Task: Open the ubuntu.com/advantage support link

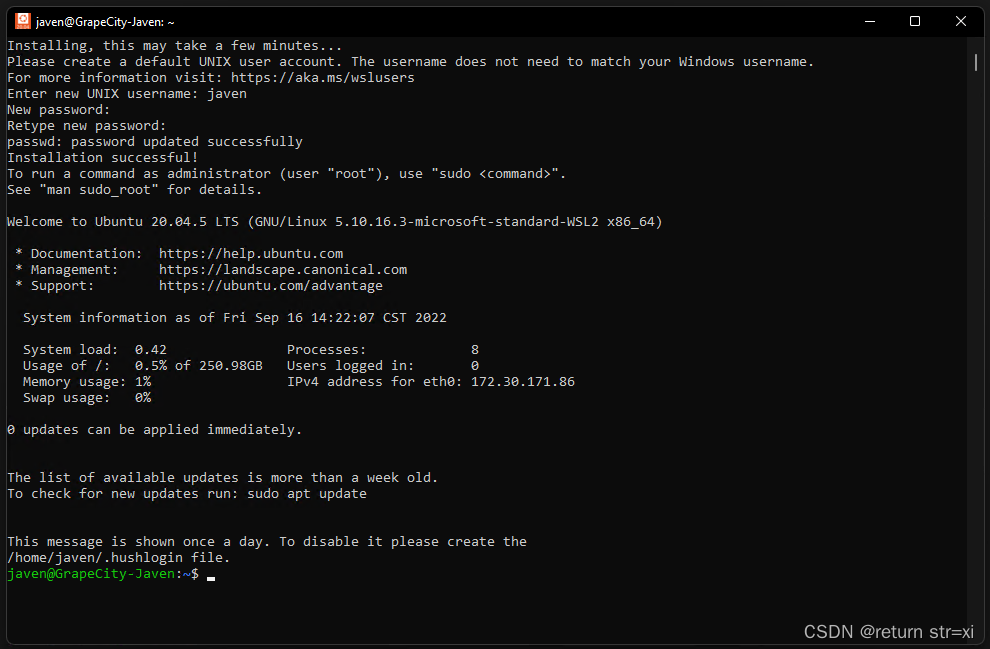Action: pyautogui.click(x=270, y=285)
